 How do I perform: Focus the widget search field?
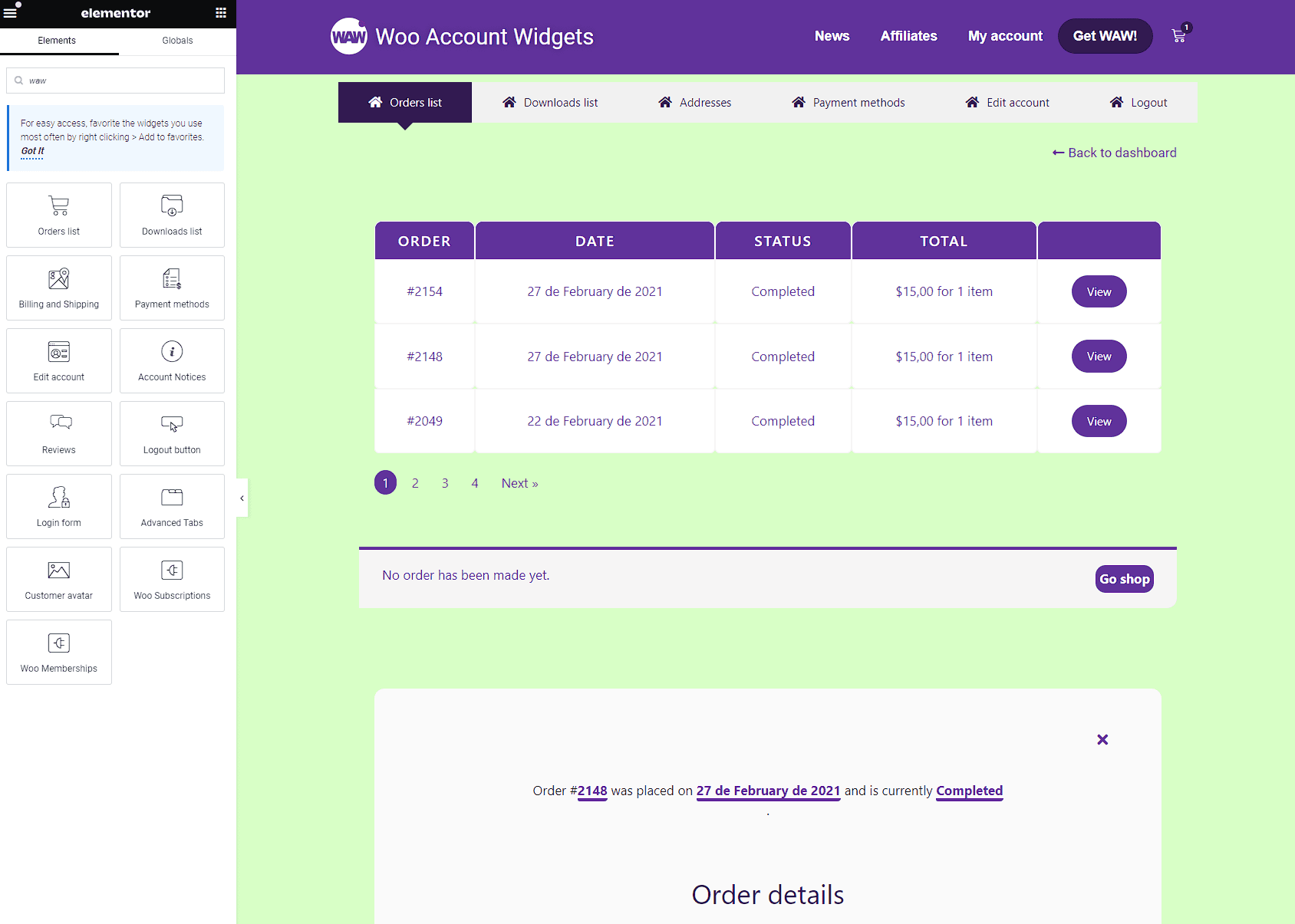pyautogui.click(x=115, y=81)
